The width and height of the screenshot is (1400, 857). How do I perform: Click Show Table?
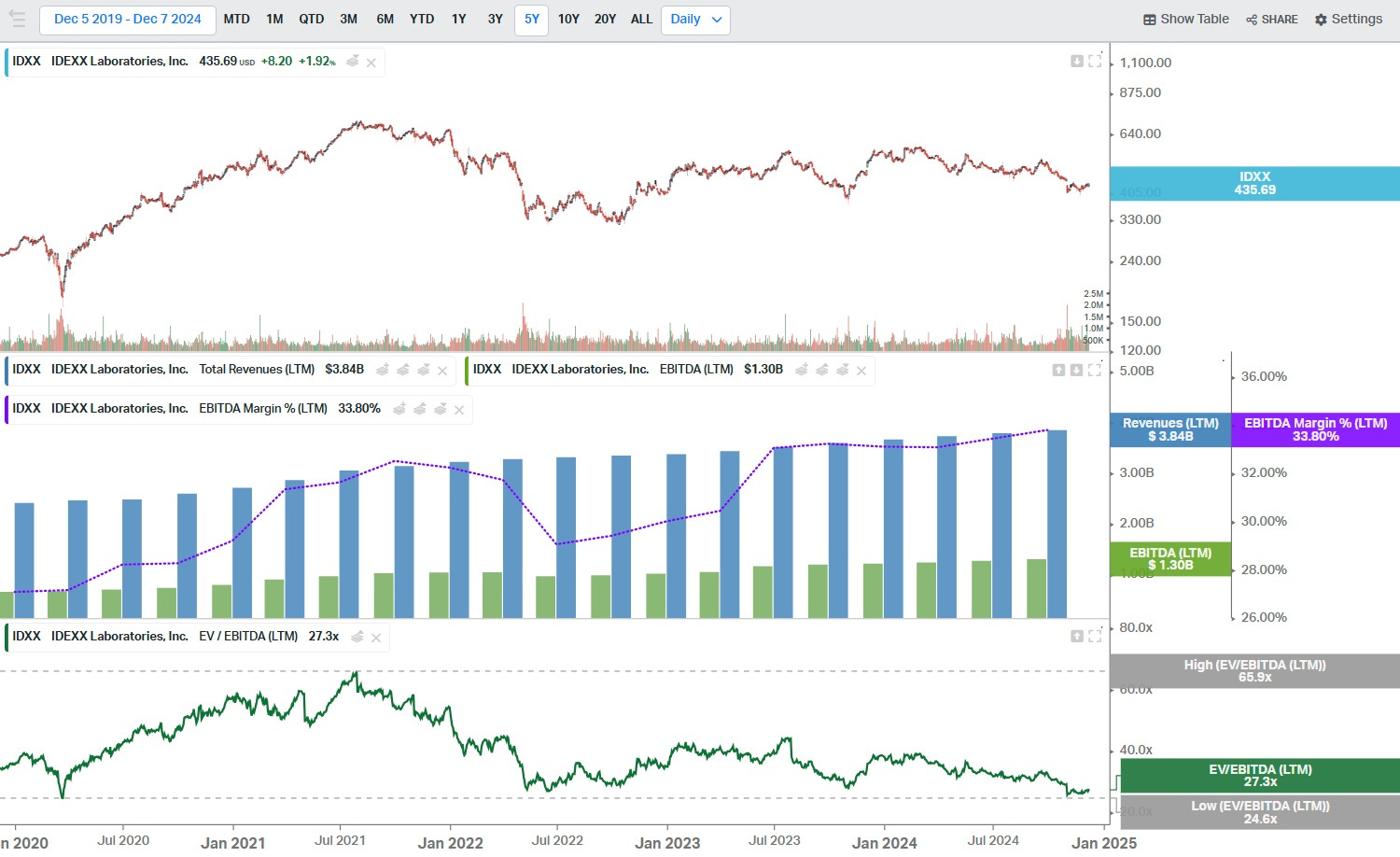pos(1186,19)
